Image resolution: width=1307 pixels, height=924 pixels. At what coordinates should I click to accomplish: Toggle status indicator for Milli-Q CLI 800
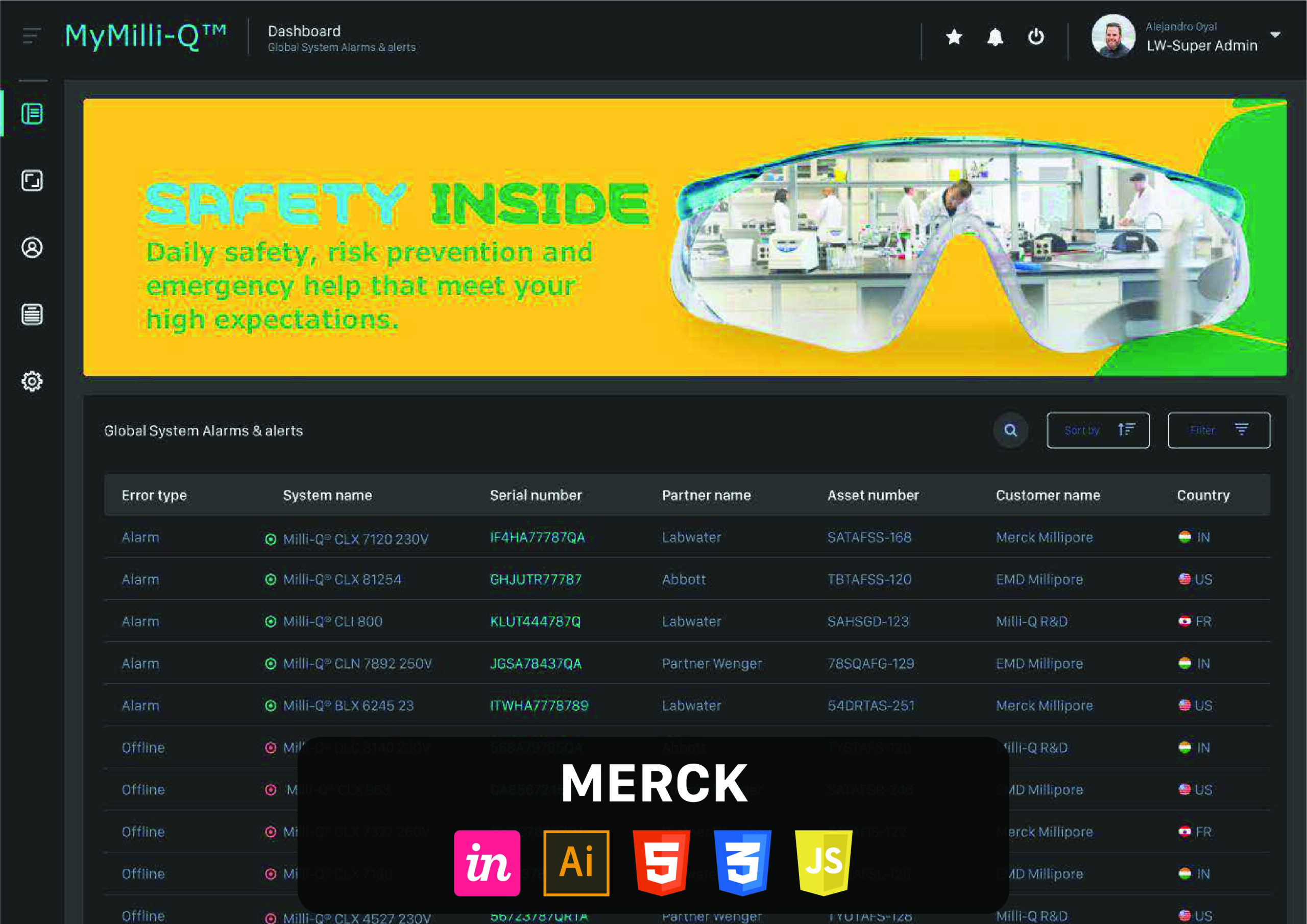point(271,622)
